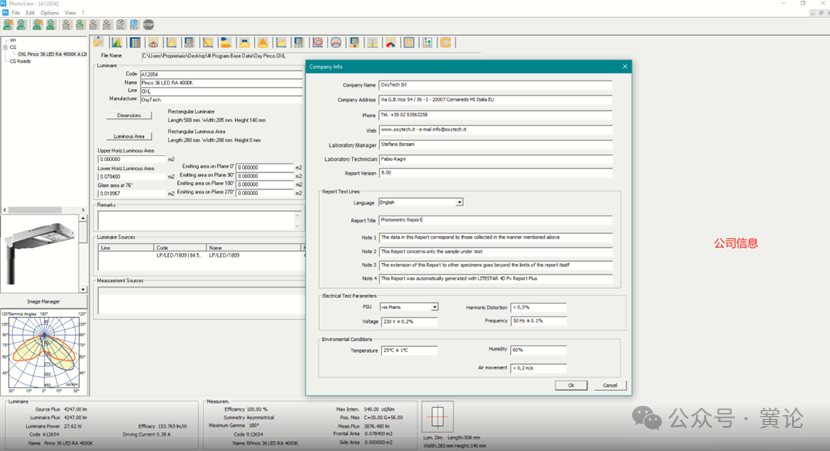Open the CIE table icon
The image size is (830, 451).
click(299, 42)
